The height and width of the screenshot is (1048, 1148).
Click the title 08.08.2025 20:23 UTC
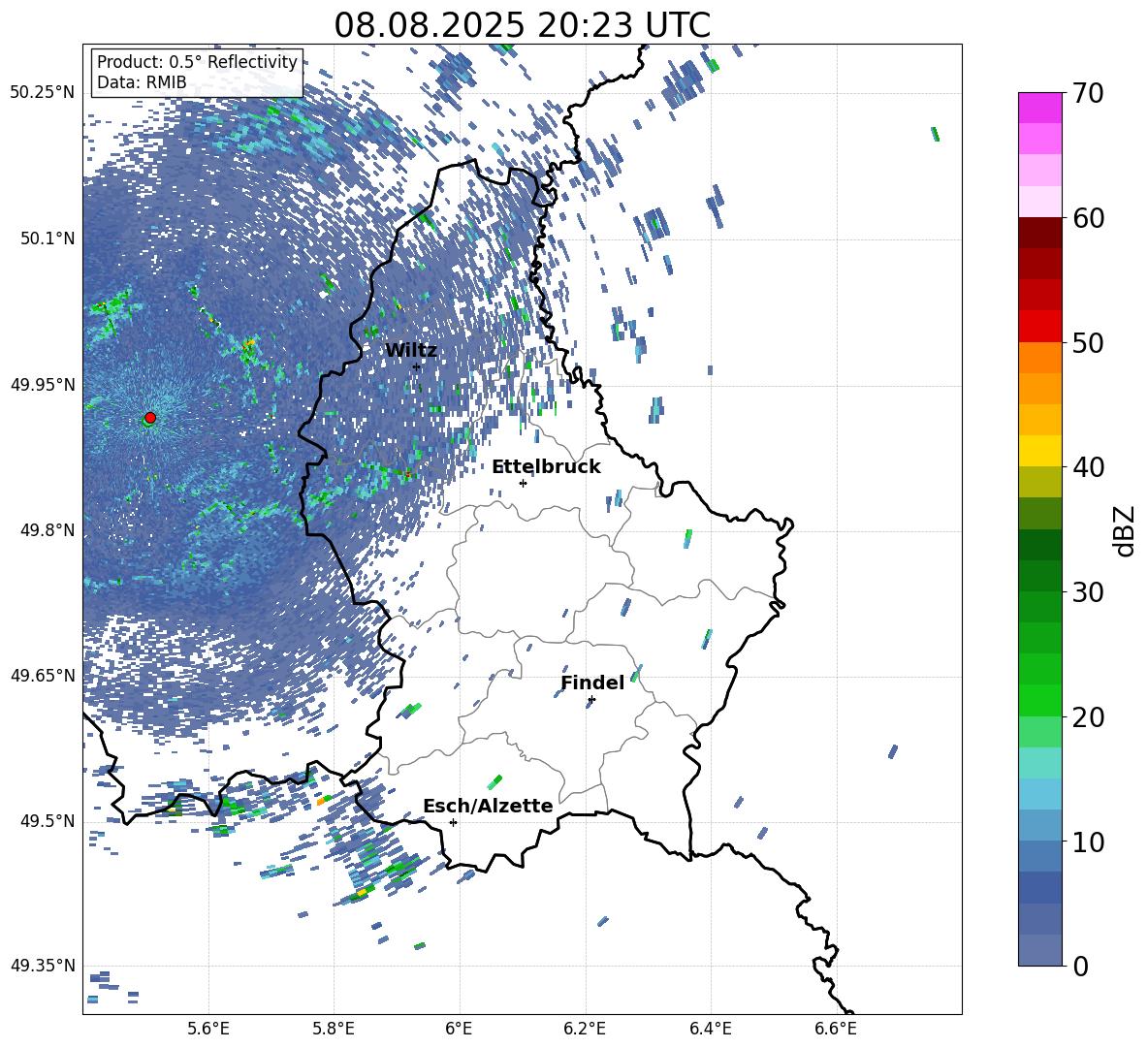(x=523, y=25)
